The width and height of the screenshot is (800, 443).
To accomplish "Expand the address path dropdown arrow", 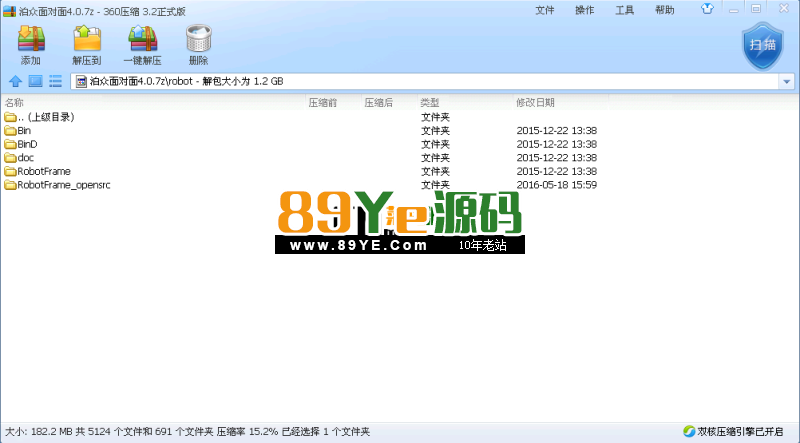I will point(787,81).
